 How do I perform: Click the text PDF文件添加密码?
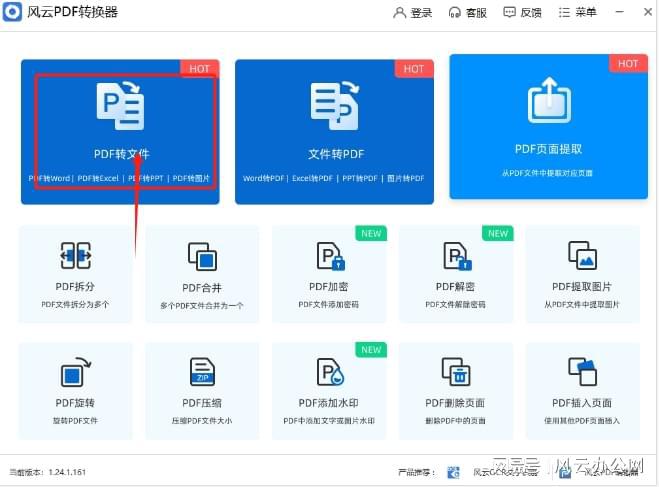[329, 304]
